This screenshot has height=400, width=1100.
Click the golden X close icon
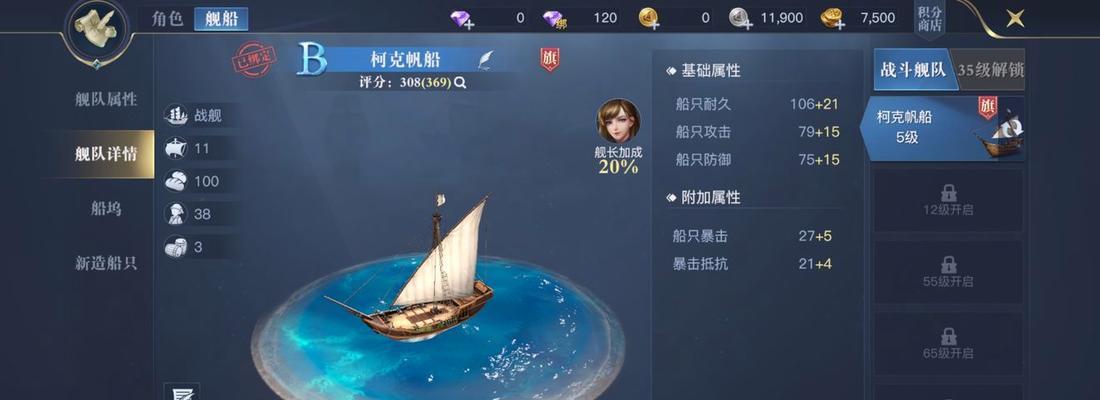click(x=1015, y=19)
